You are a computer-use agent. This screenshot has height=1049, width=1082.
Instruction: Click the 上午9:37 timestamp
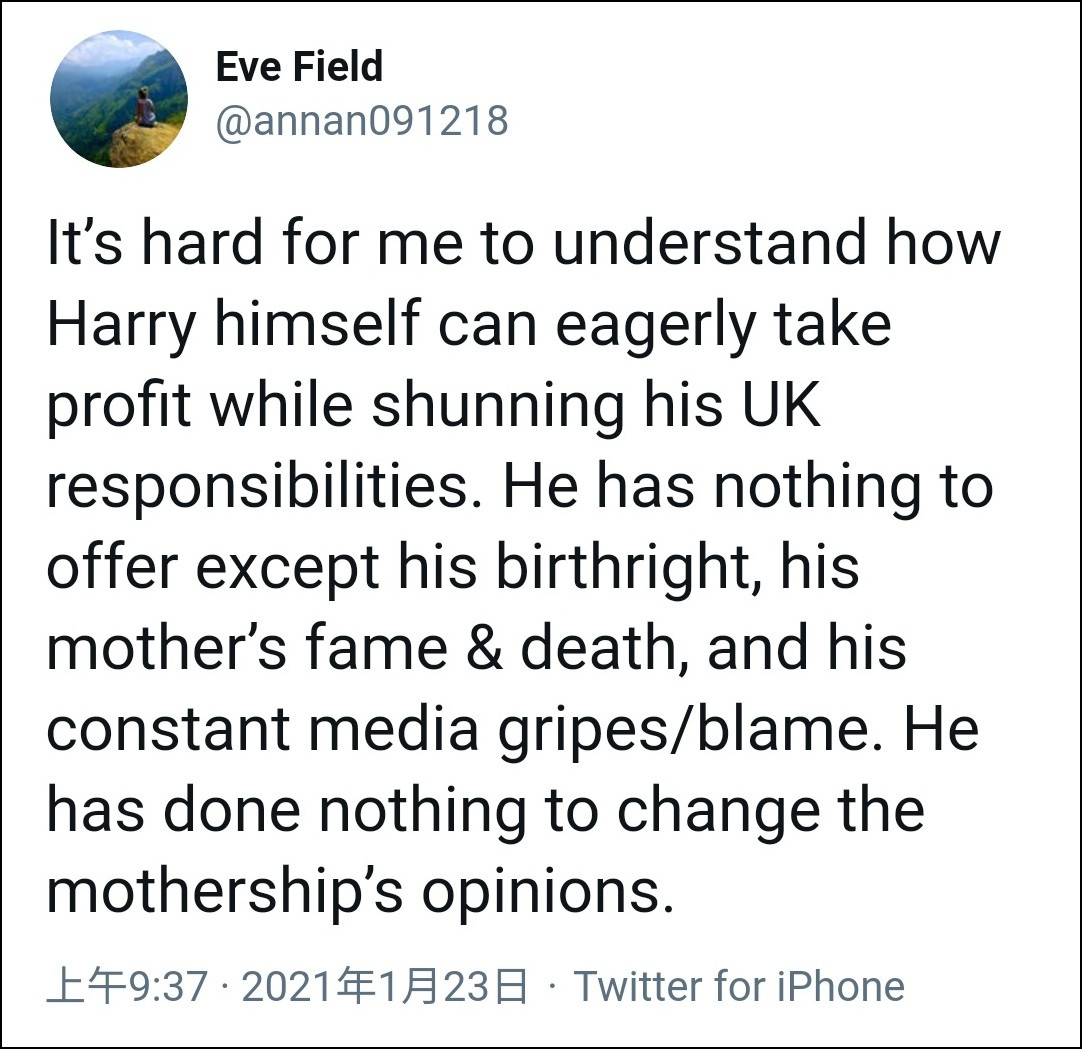tap(127, 987)
